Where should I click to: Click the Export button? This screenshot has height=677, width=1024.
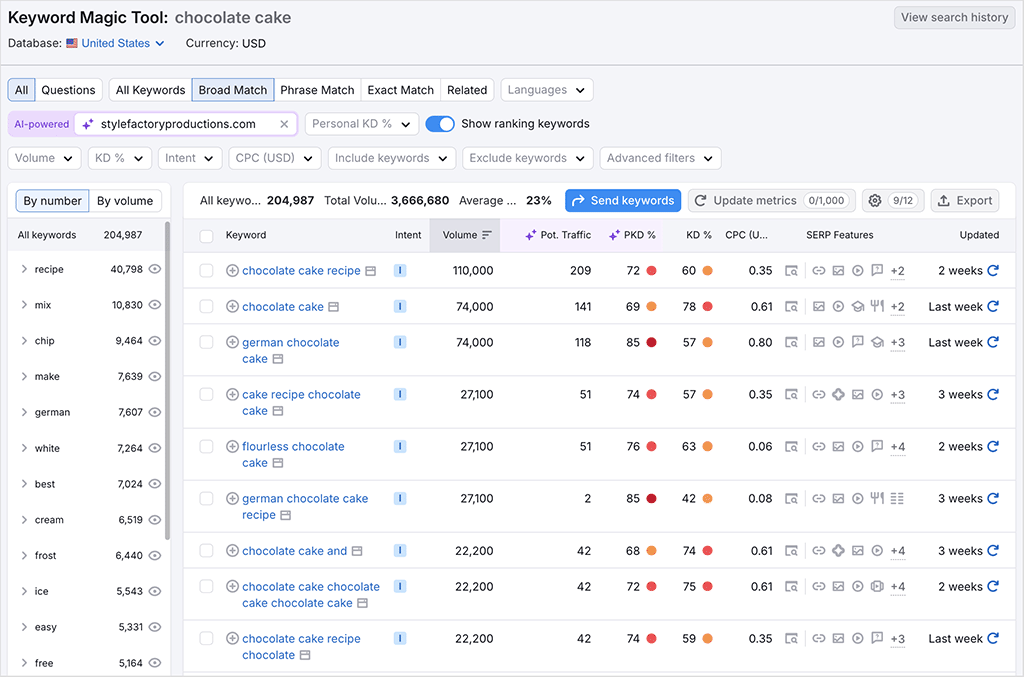coord(965,200)
